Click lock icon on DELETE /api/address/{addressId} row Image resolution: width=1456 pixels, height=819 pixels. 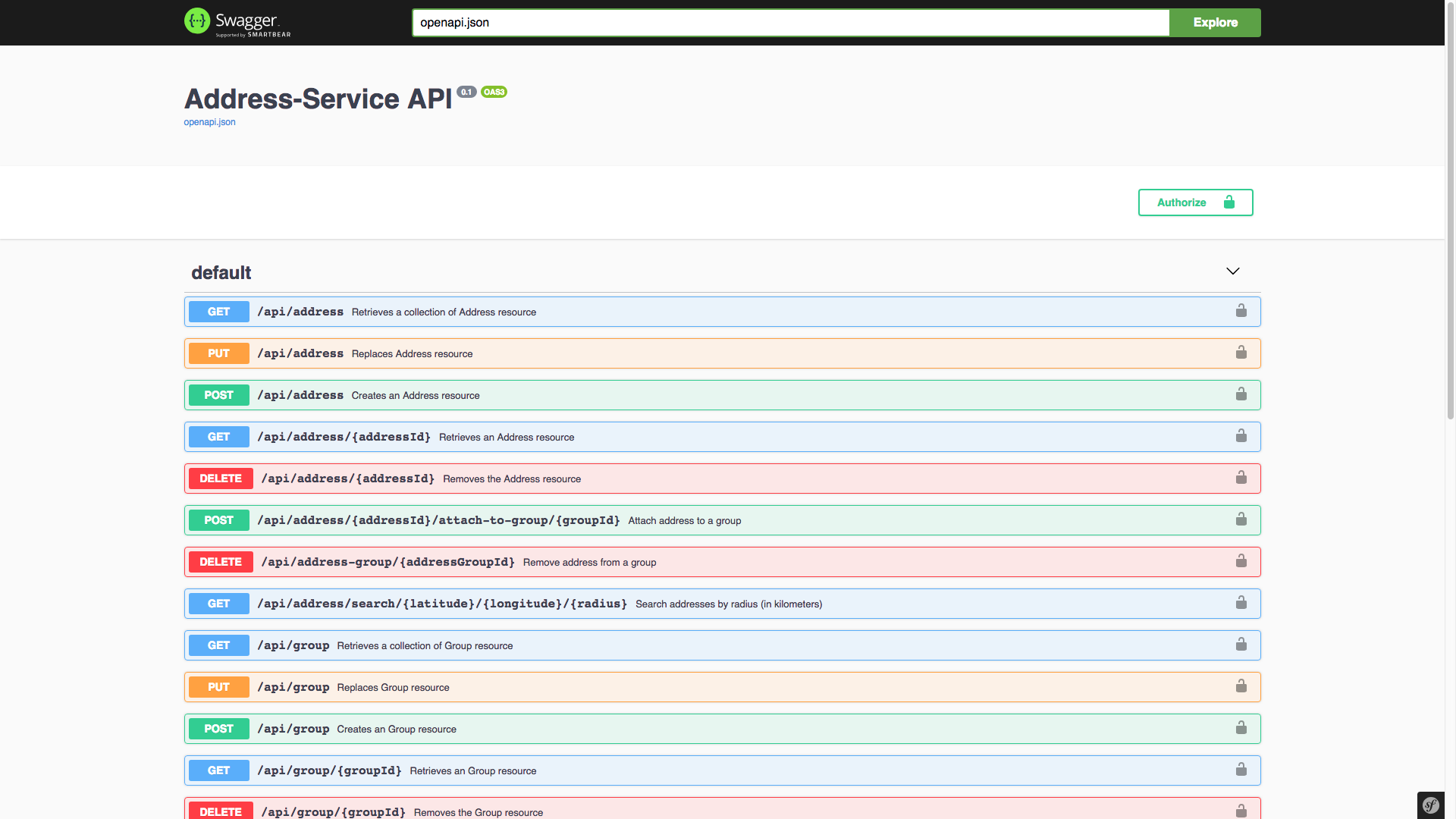(x=1241, y=478)
